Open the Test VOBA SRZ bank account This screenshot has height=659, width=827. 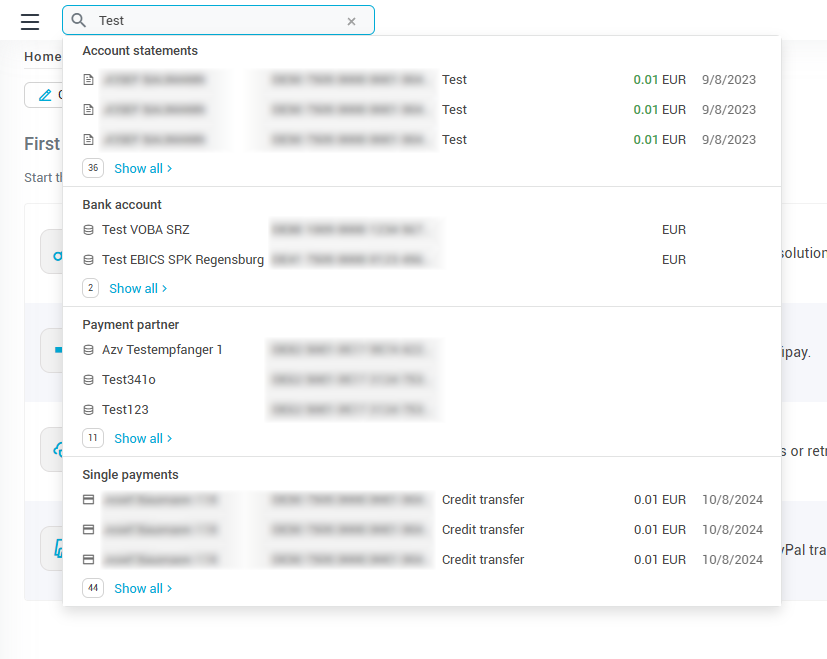coord(146,230)
